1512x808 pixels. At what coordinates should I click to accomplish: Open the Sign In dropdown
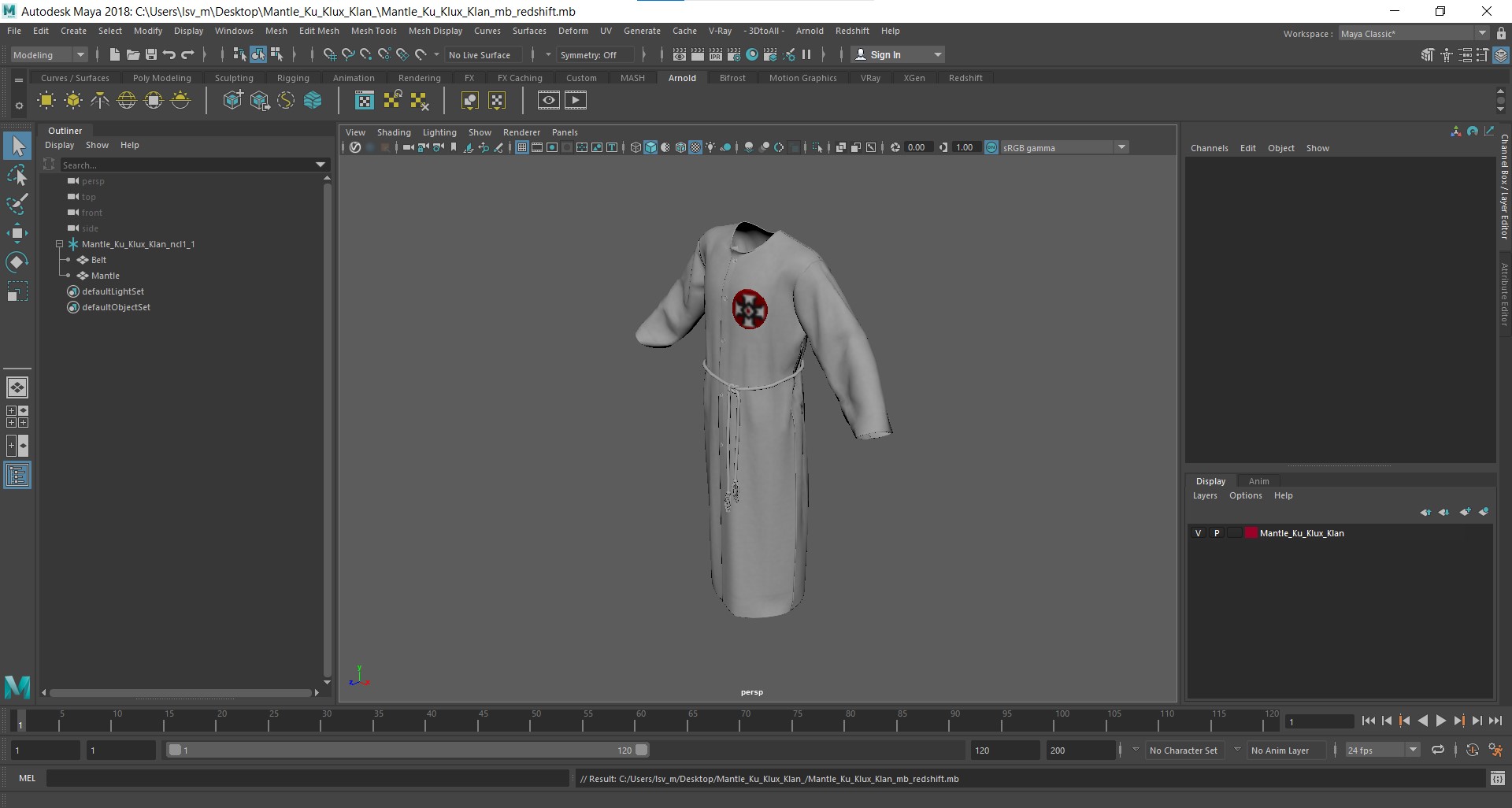[898, 54]
